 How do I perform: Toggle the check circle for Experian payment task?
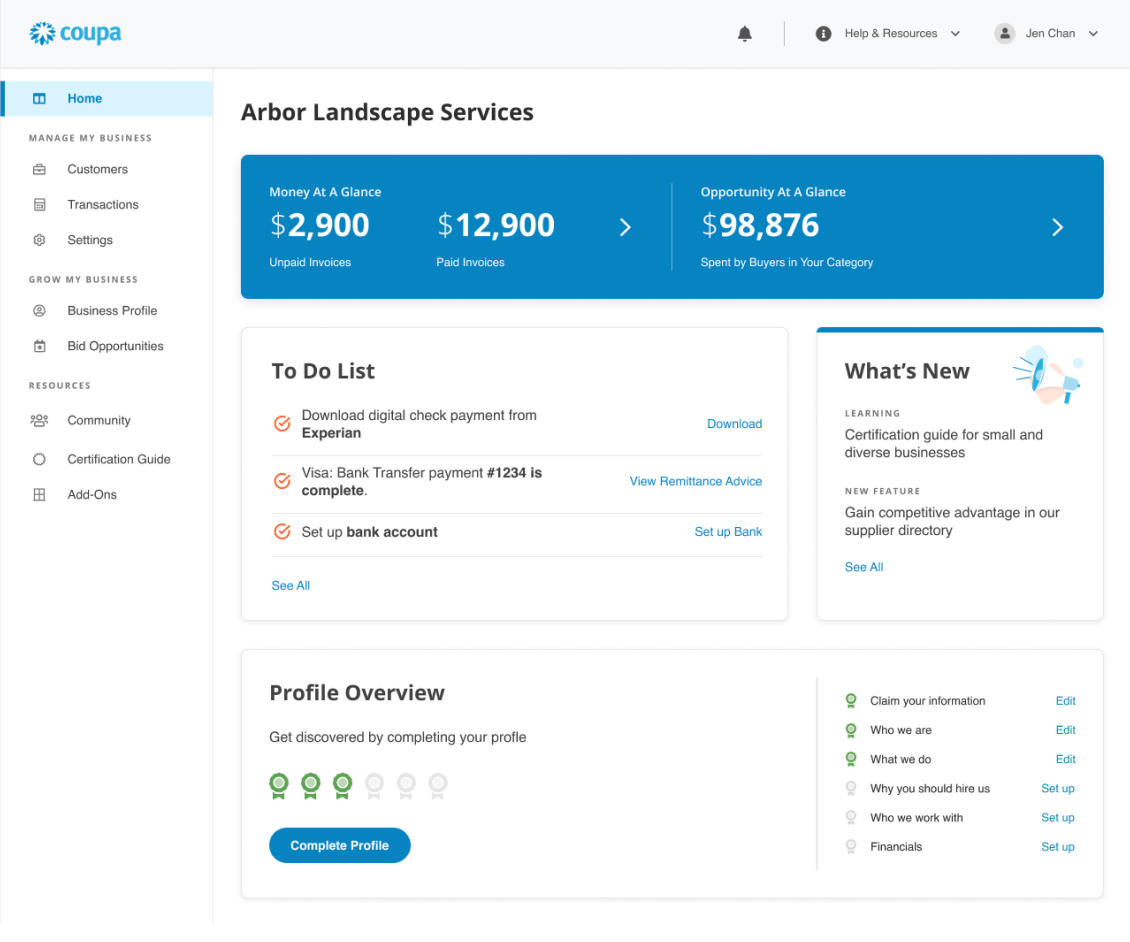coord(282,424)
